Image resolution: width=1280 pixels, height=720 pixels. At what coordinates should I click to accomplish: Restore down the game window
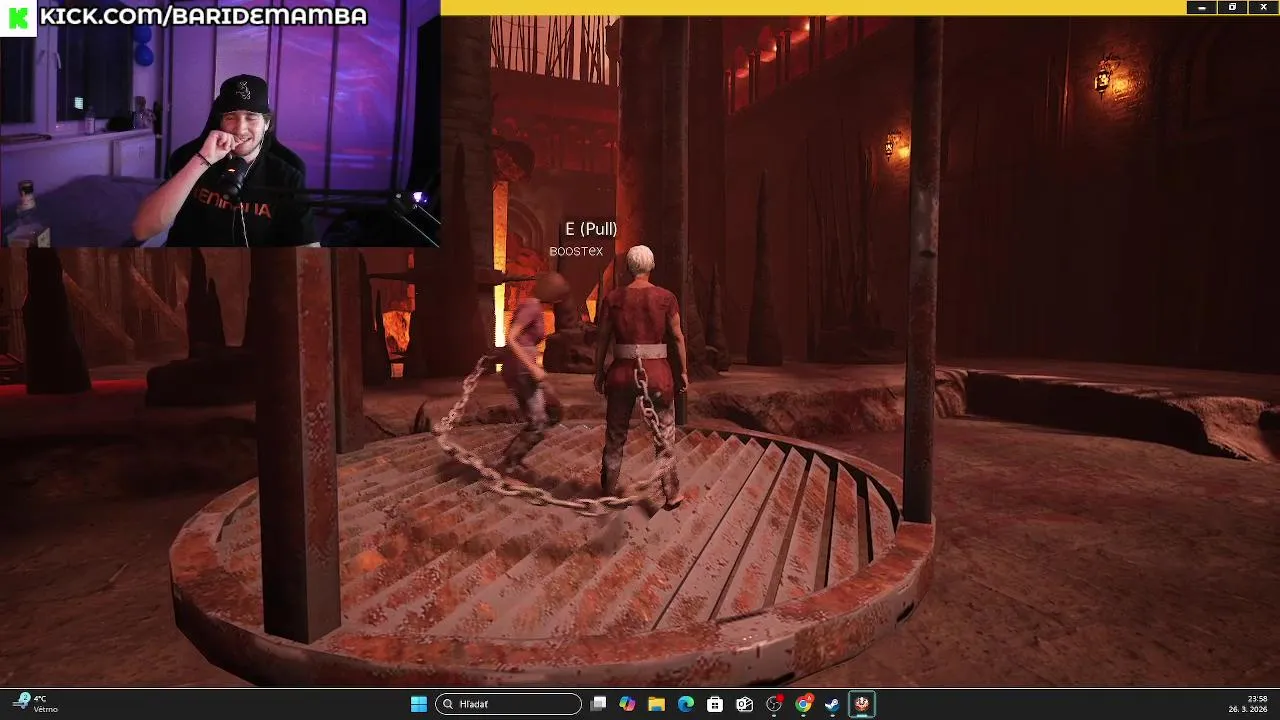click(x=1233, y=7)
